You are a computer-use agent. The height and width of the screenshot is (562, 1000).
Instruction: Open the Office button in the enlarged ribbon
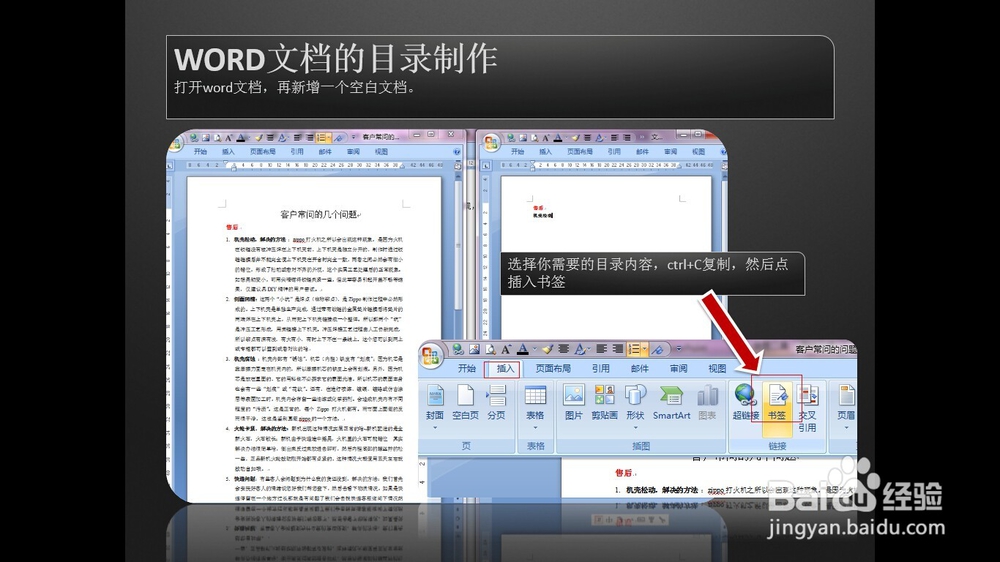coord(430,355)
